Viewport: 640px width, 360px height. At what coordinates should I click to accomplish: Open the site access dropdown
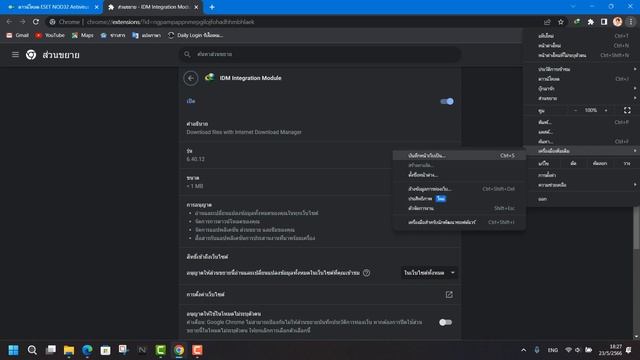(x=429, y=273)
